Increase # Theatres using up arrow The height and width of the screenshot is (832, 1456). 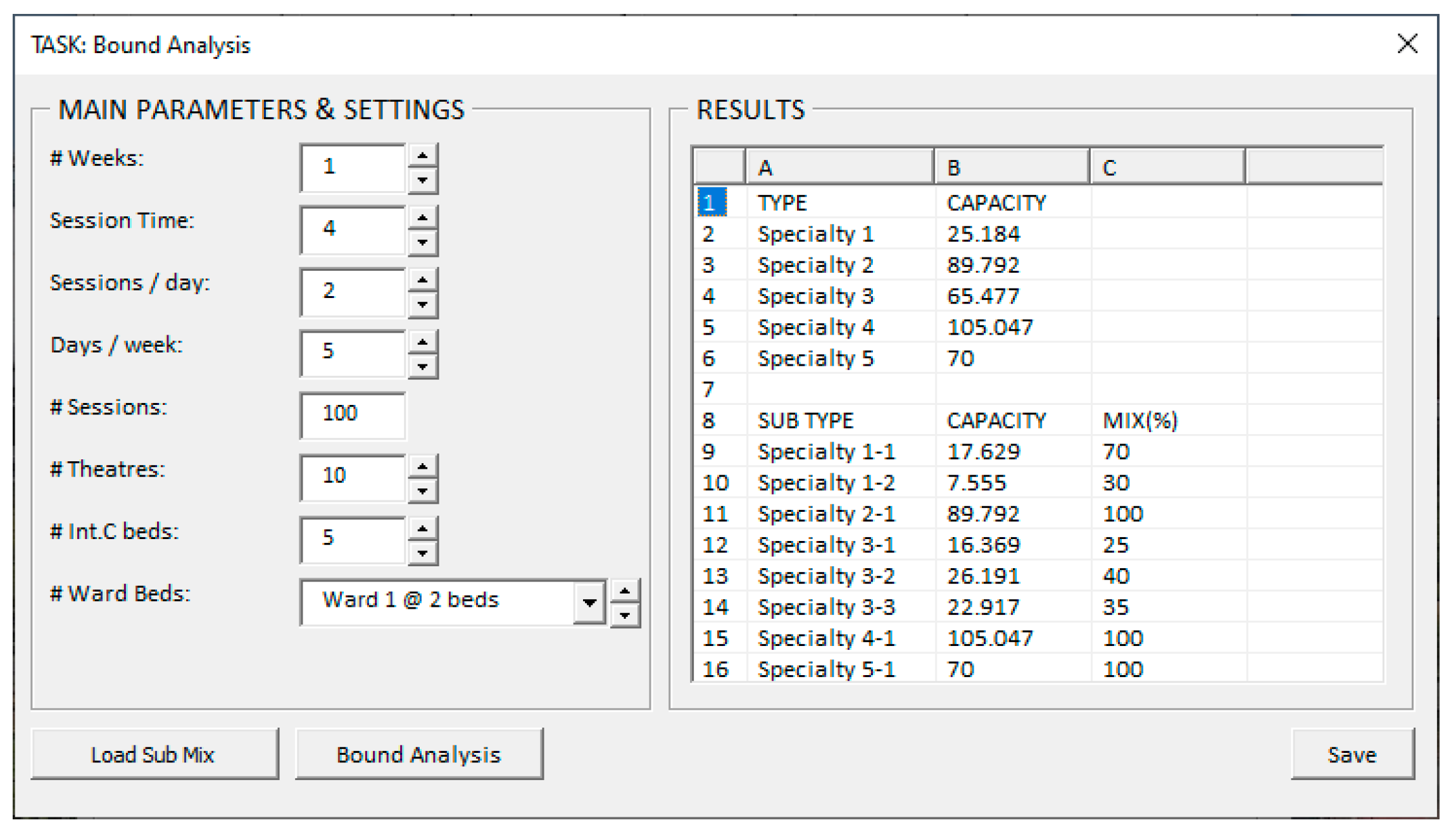pyautogui.click(x=422, y=467)
